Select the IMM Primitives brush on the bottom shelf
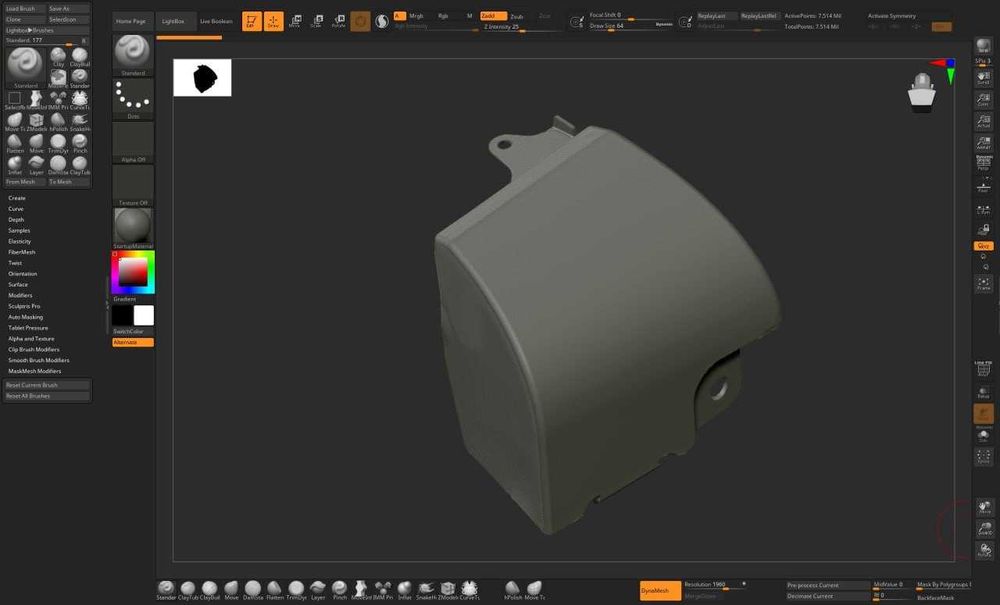Viewport: 1000px width, 605px height. (383, 590)
